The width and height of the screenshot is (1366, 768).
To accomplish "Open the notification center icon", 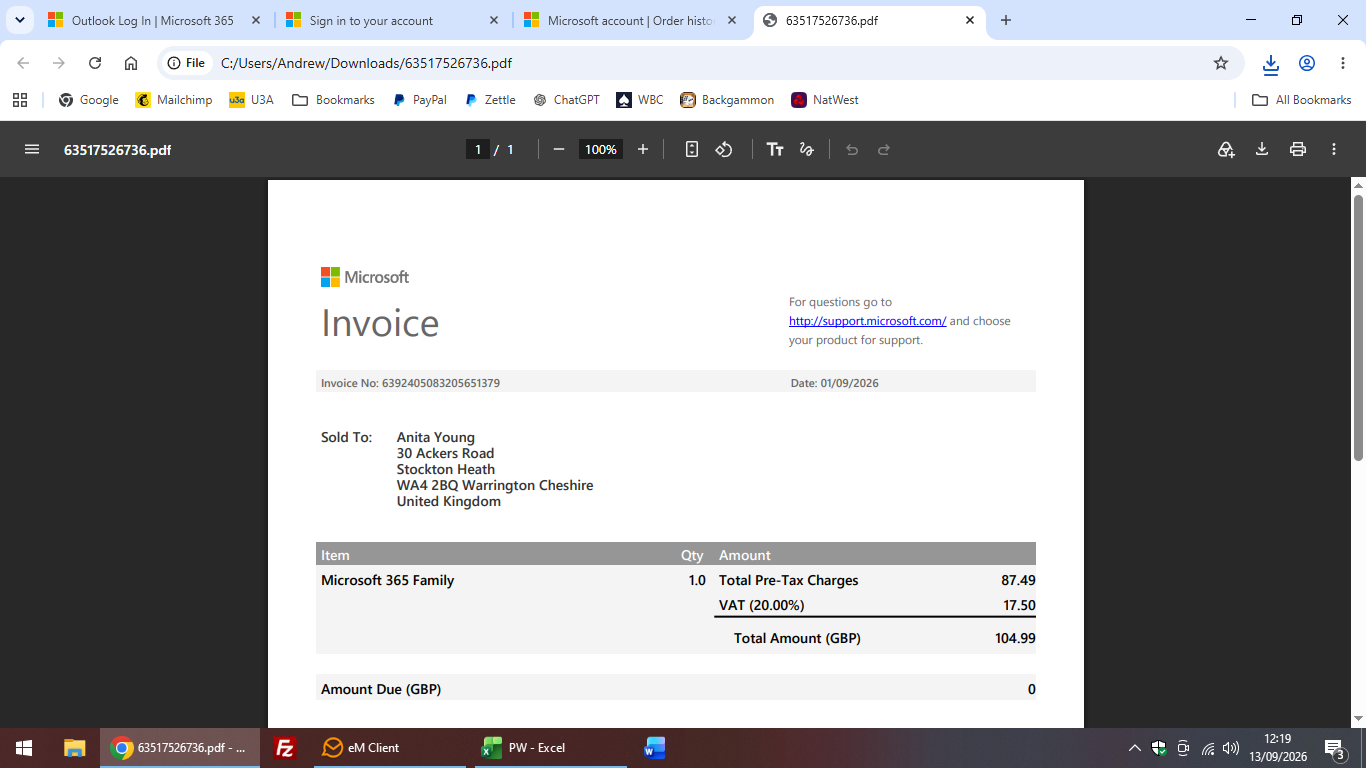I will click(x=1334, y=748).
